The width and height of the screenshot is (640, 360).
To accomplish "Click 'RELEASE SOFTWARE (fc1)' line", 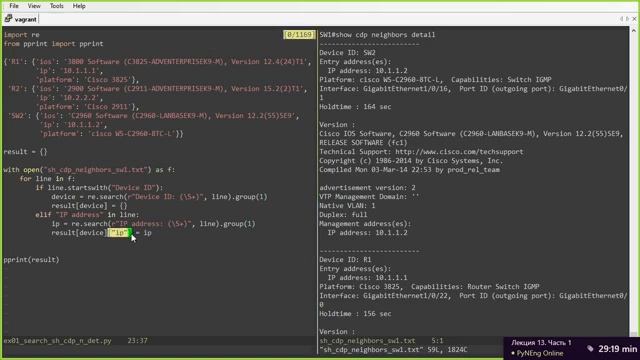I will pyautogui.click(x=364, y=142).
